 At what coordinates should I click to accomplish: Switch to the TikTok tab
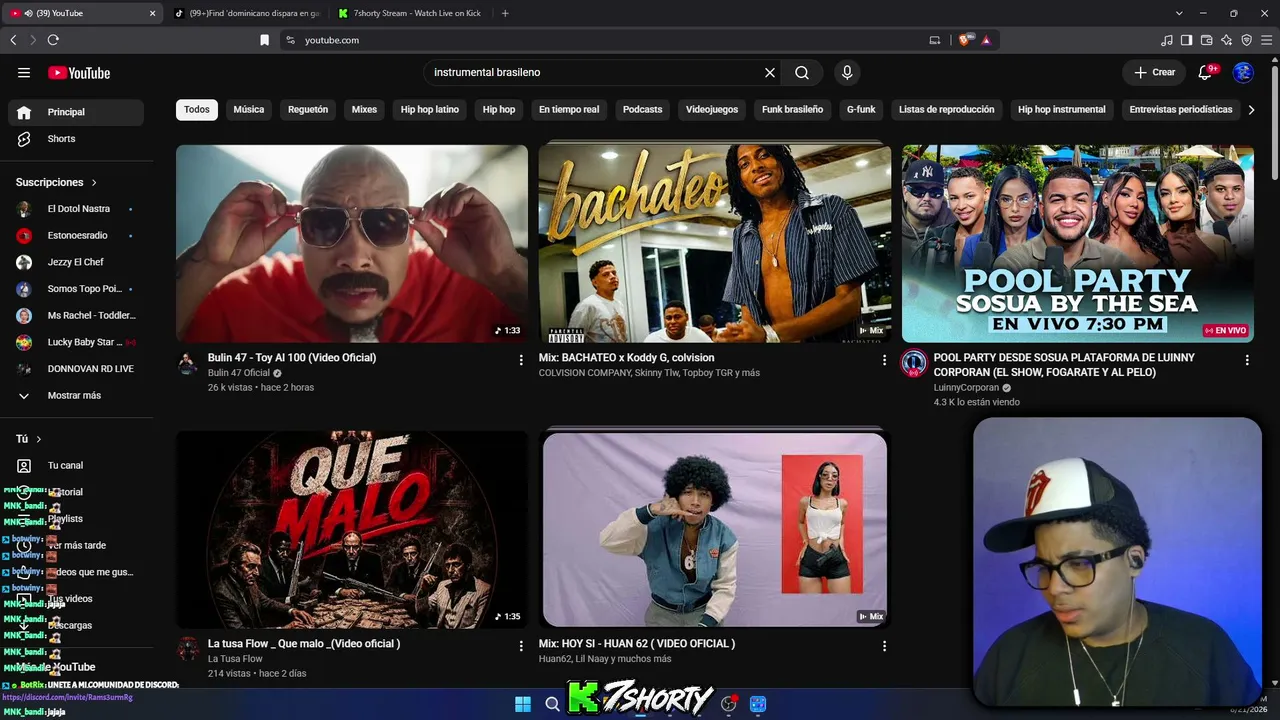(x=247, y=13)
